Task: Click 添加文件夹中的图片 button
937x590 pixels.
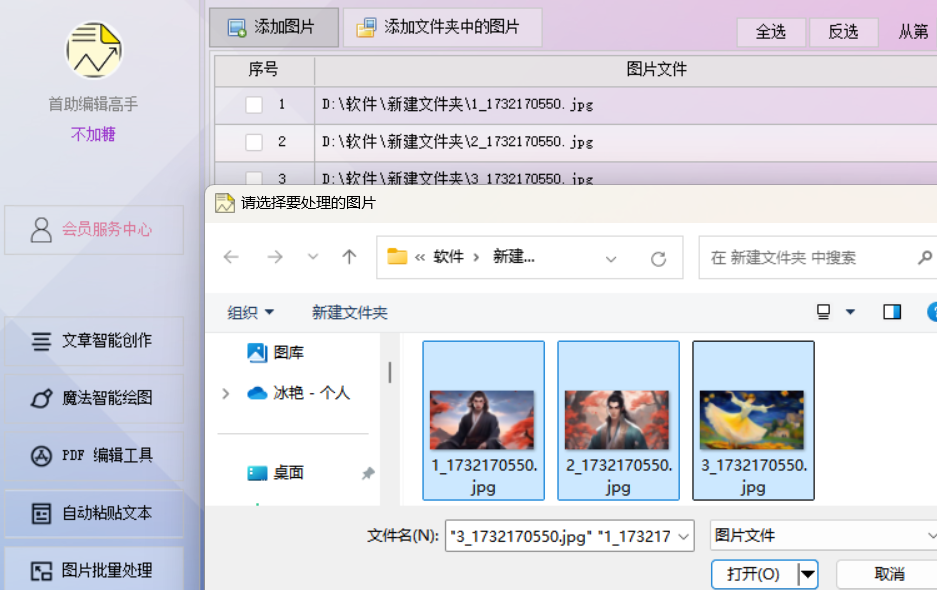Action: [442, 27]
